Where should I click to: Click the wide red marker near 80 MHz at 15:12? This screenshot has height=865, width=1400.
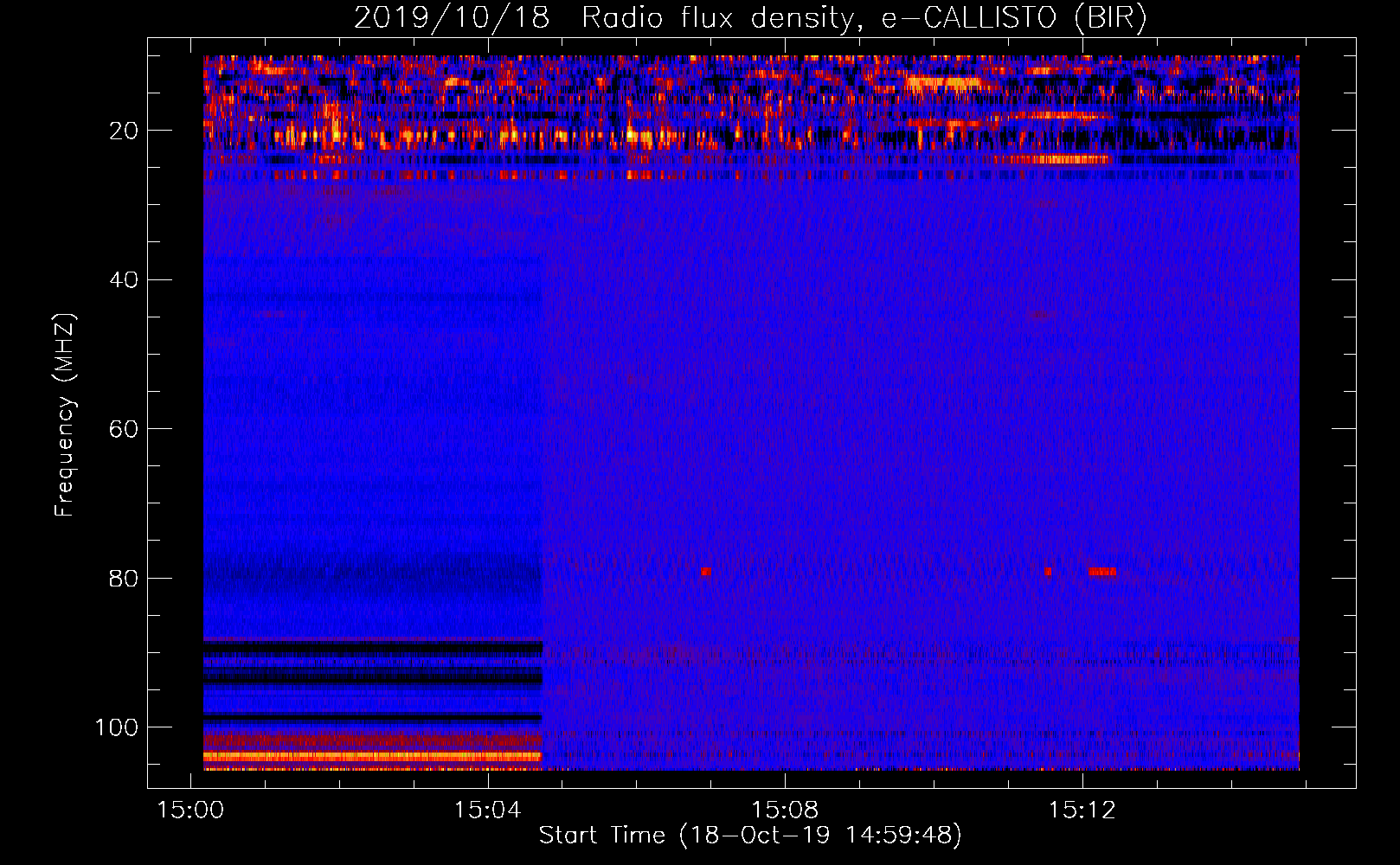(1101, 572)
